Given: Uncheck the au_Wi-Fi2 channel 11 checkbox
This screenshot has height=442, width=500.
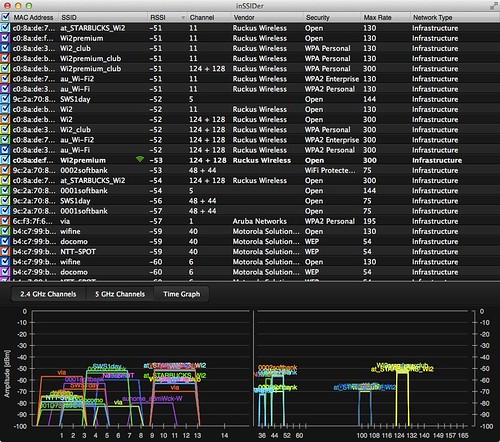Looking at the screenshot, I should point(5,79).
